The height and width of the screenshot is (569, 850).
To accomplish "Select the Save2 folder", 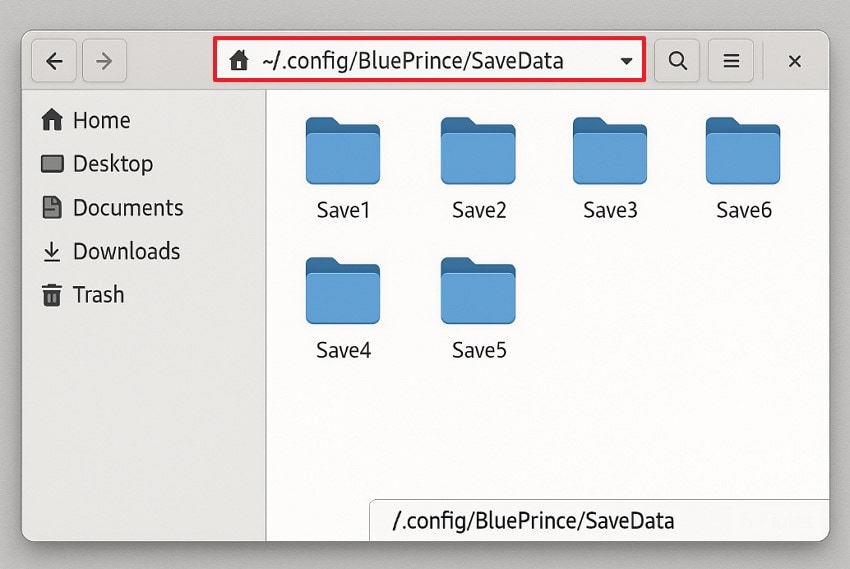I will point(478,169).
